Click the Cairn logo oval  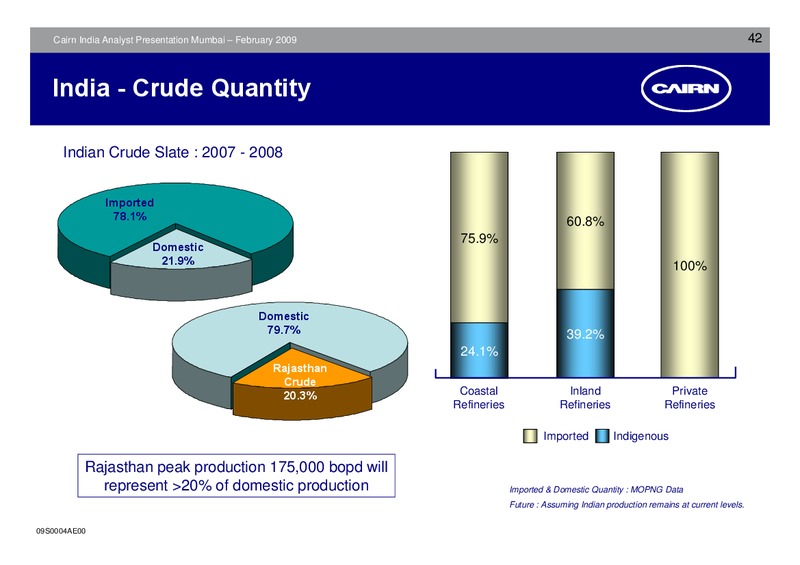coord(686,88)
